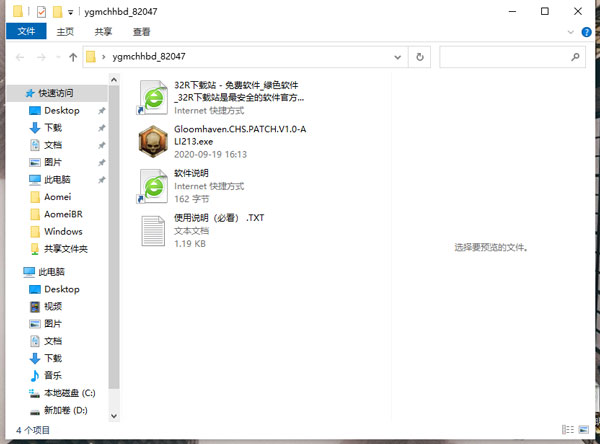Click the 32R下载站 file name text

pyautogui.click(x=239, y=91)
